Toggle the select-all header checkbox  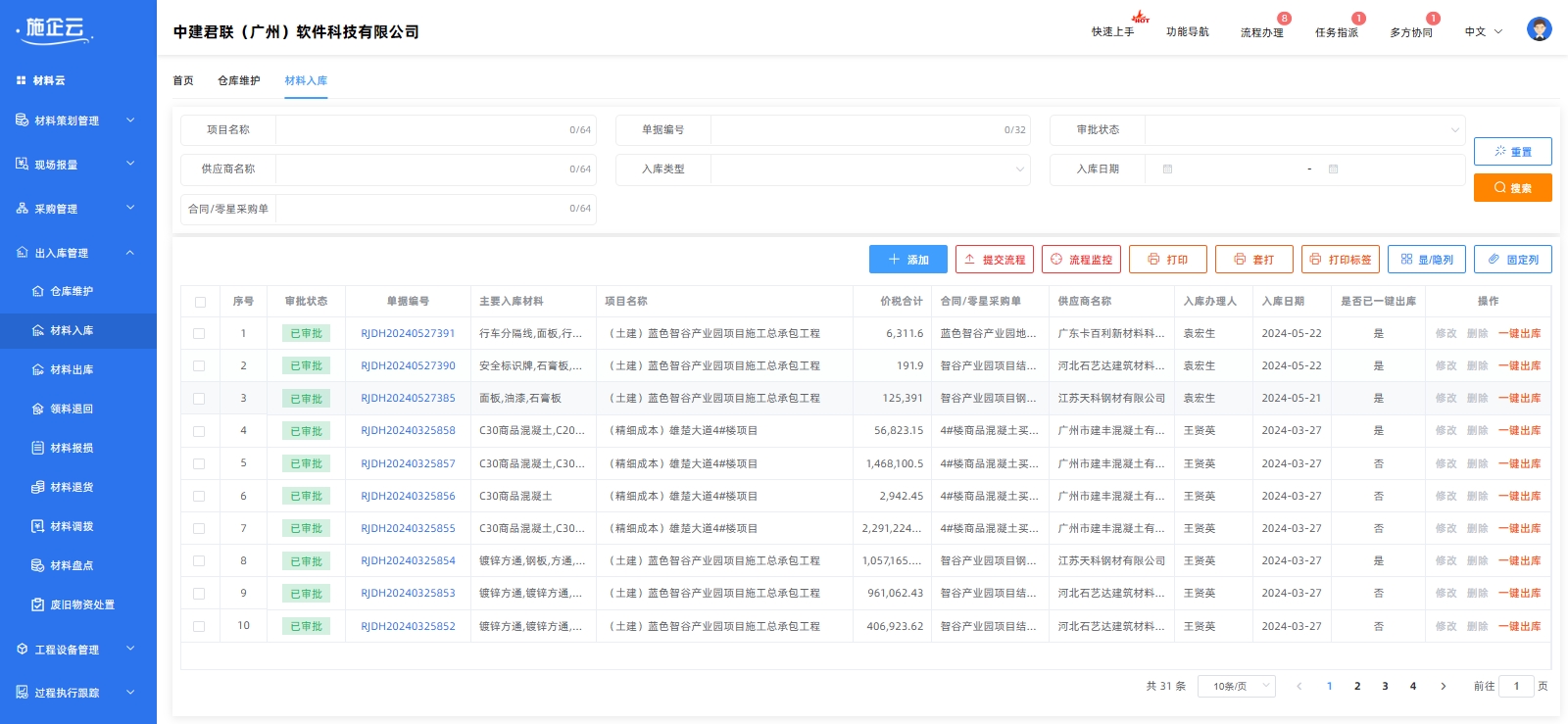click(200, 302)
